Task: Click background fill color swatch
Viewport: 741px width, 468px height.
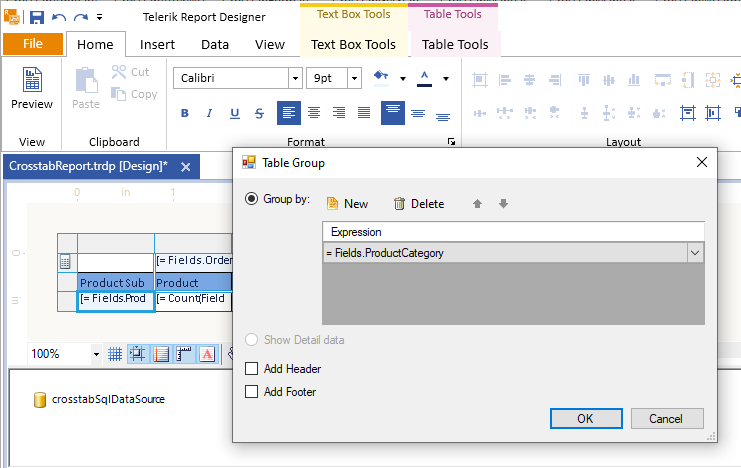Action: 381,78
